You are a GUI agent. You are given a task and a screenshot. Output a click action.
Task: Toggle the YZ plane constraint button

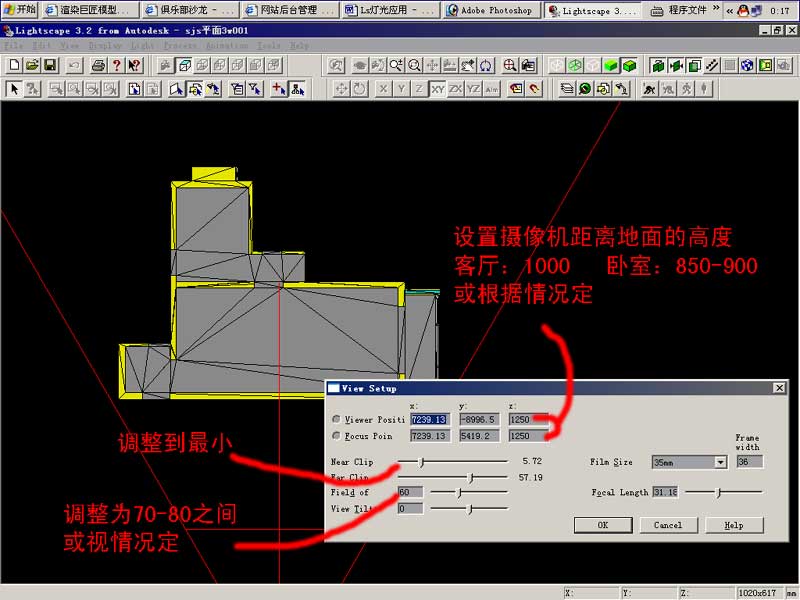click(473, 89)
